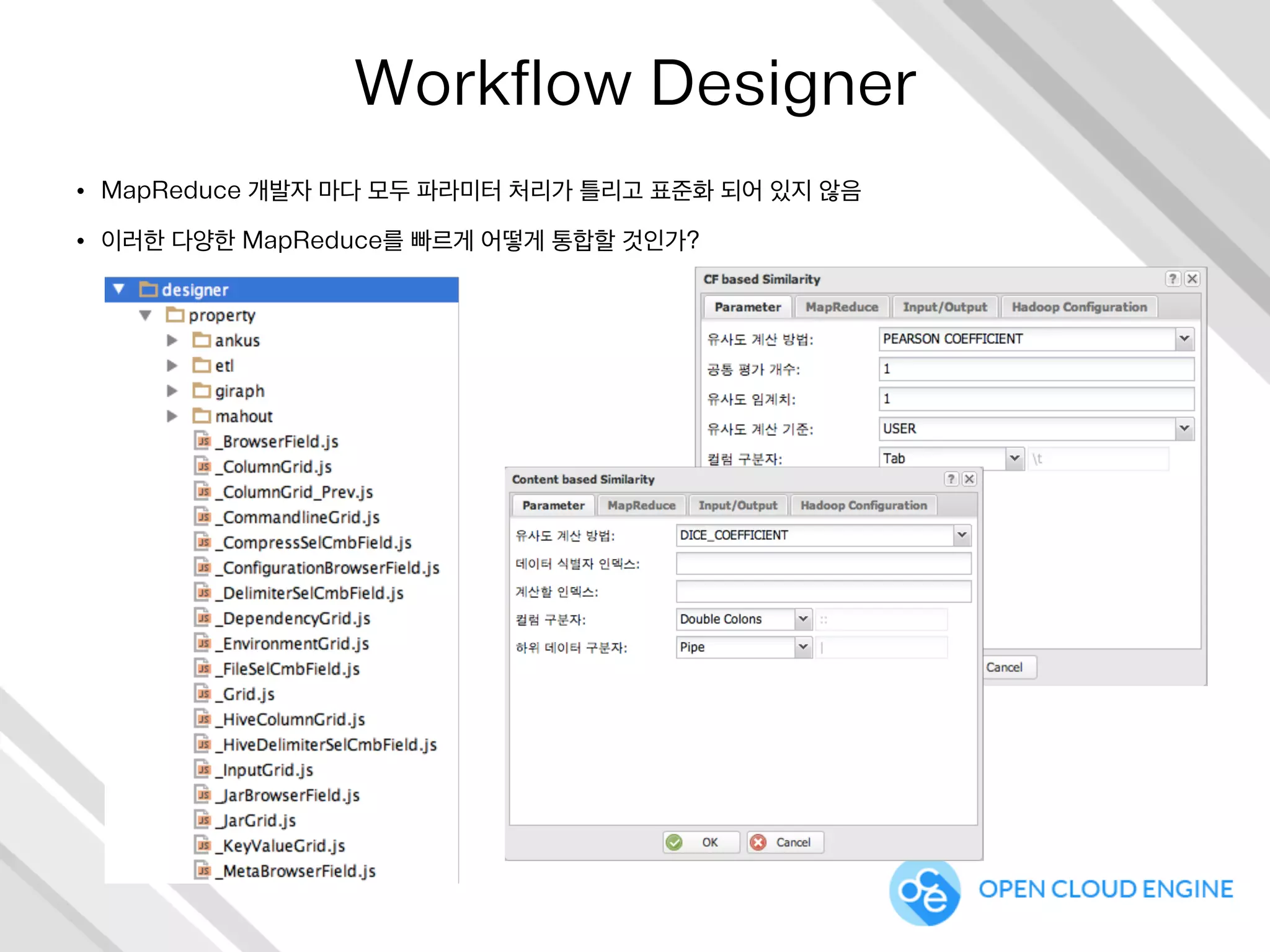Screen dimensions: 1270x952
Task: Open the PEARSON COEFFICIENT dropdown
Action: pos(1184,339)
